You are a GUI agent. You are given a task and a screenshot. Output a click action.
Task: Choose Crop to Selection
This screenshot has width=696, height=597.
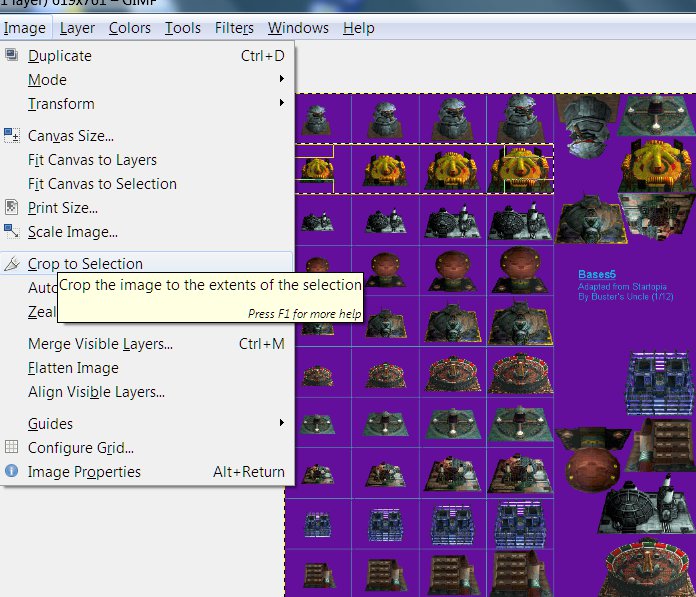tap(146, 263)
